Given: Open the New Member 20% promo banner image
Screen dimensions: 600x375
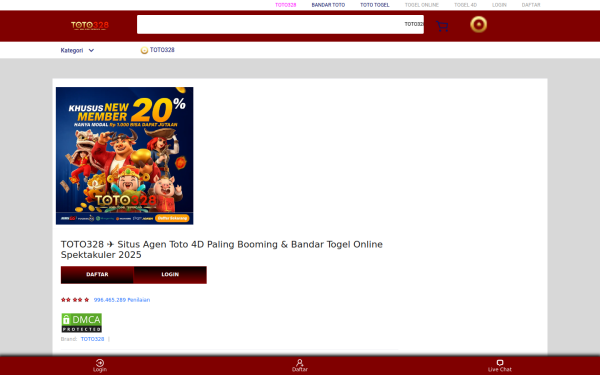Looking at the screenshot, I should (x=124, y=155).
